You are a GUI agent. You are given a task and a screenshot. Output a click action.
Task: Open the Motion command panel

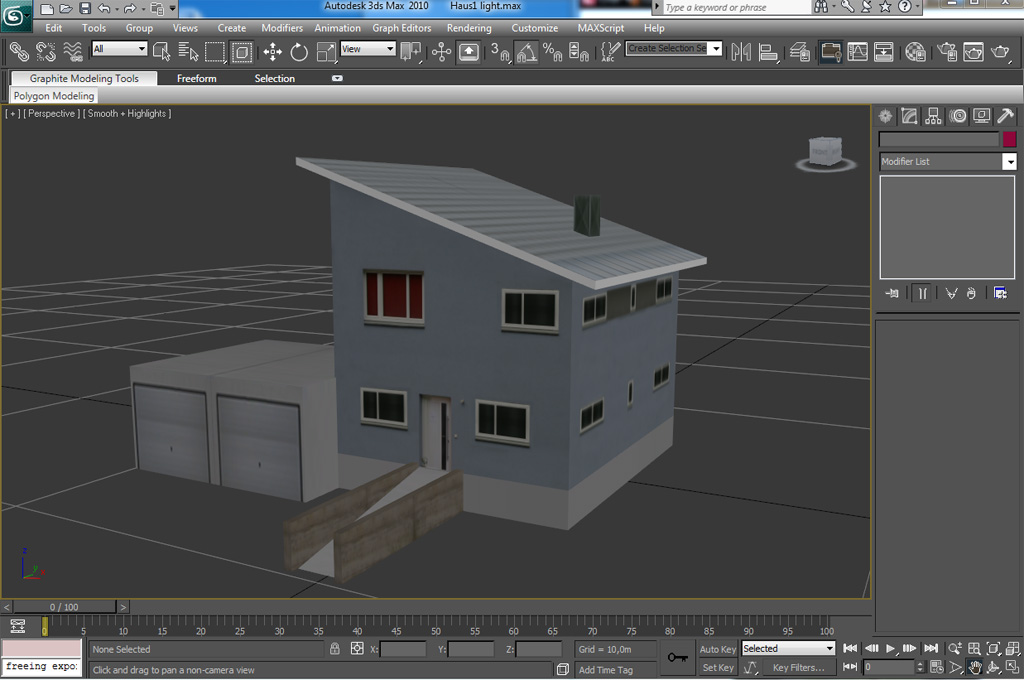coord(958,117)
